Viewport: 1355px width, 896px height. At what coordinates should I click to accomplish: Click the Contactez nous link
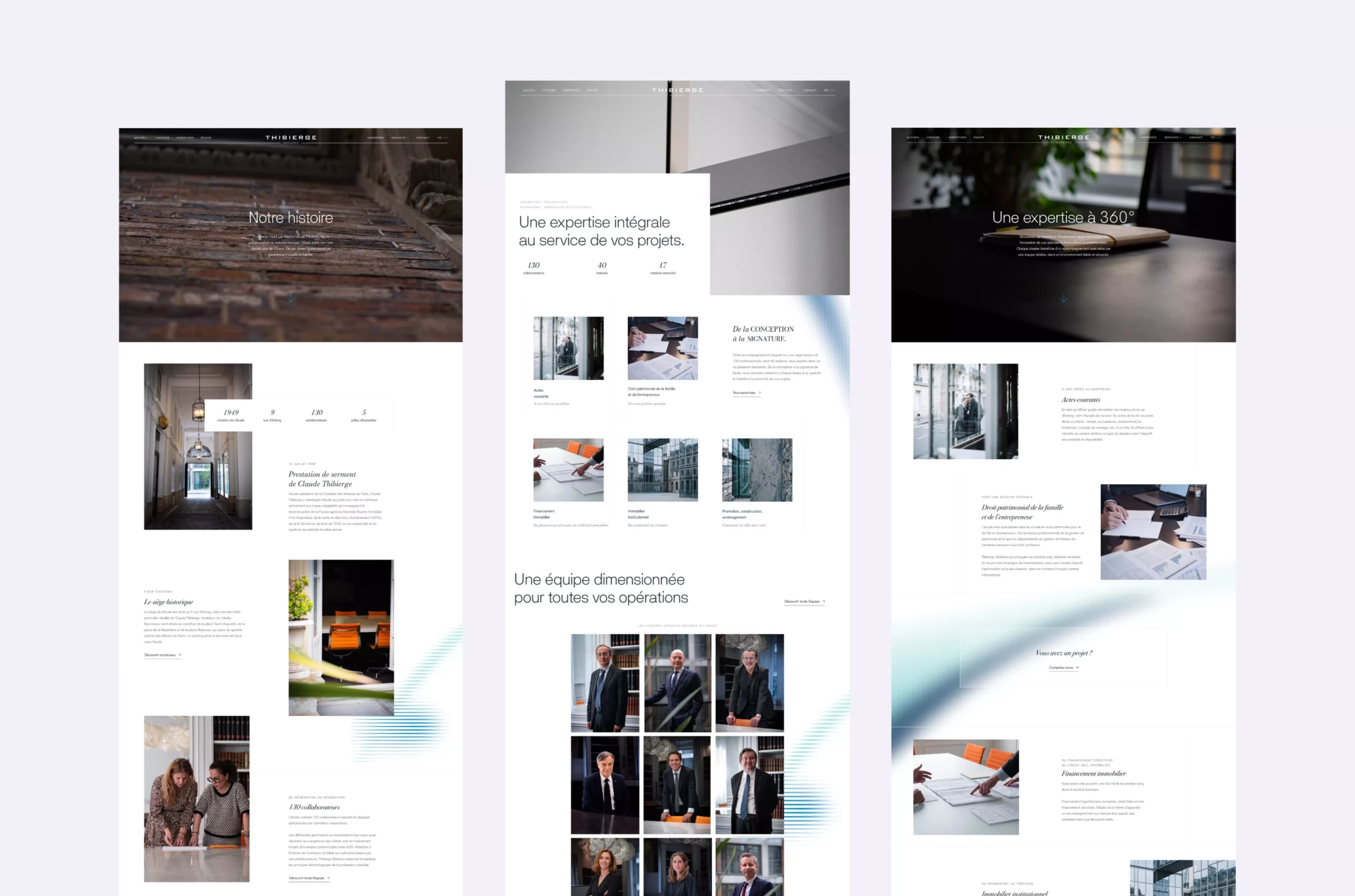[x=1064, y=668]
